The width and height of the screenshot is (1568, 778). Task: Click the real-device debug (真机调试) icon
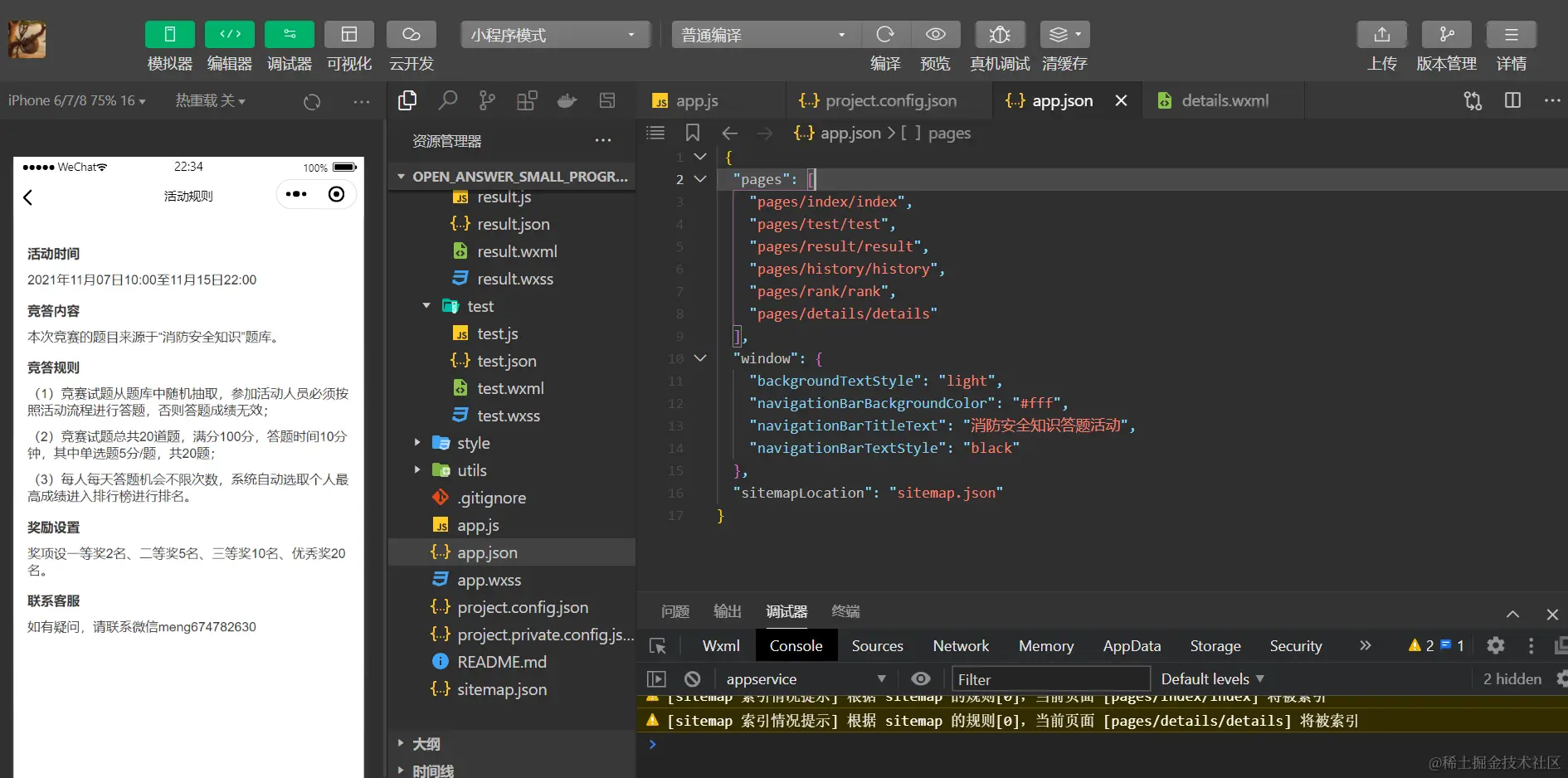click(x=1000, y=35)
